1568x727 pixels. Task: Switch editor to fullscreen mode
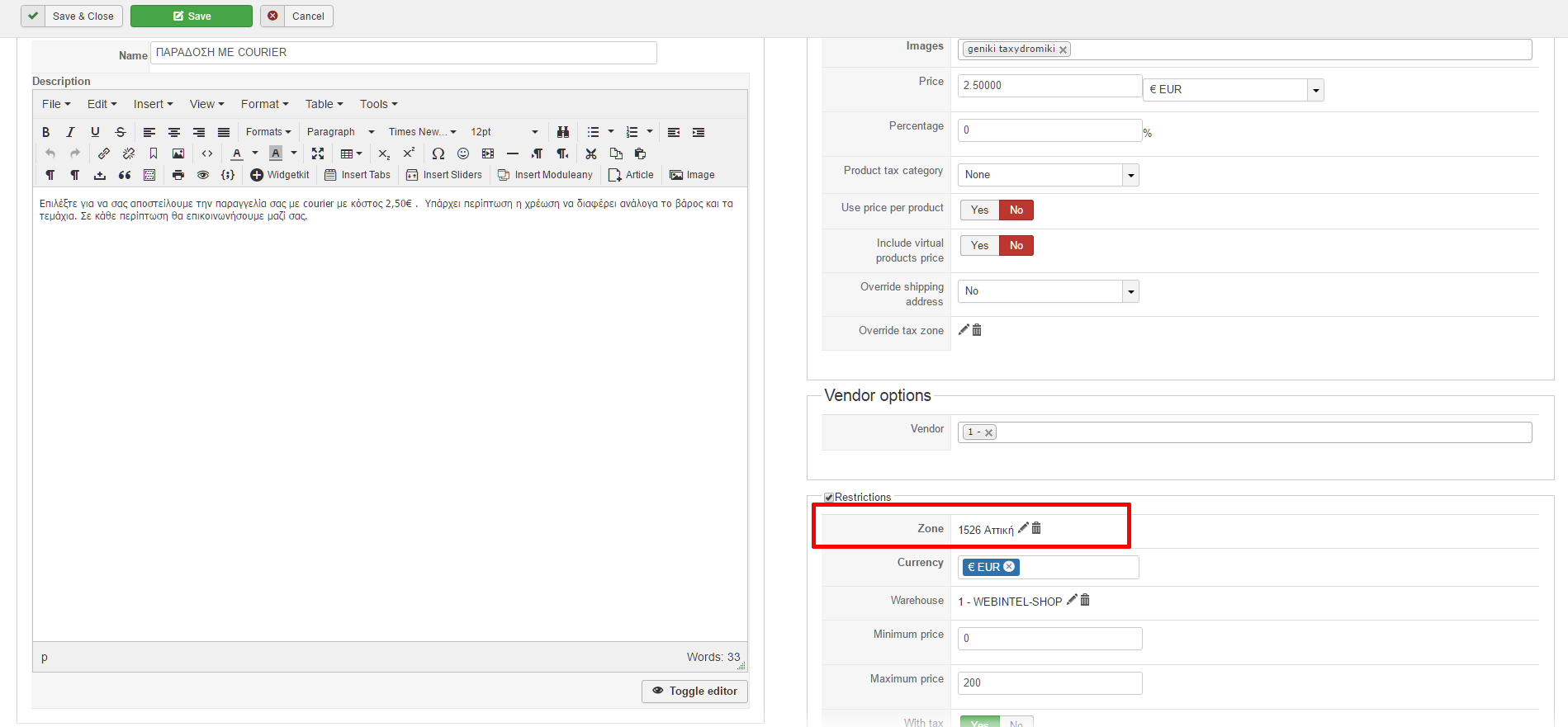318,153
